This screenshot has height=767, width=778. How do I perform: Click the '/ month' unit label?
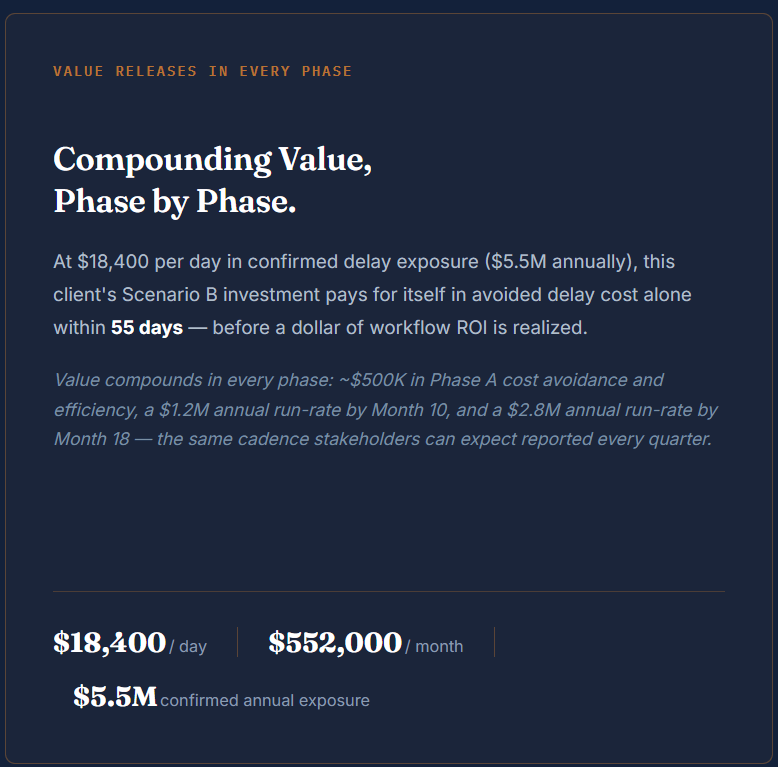434,646
